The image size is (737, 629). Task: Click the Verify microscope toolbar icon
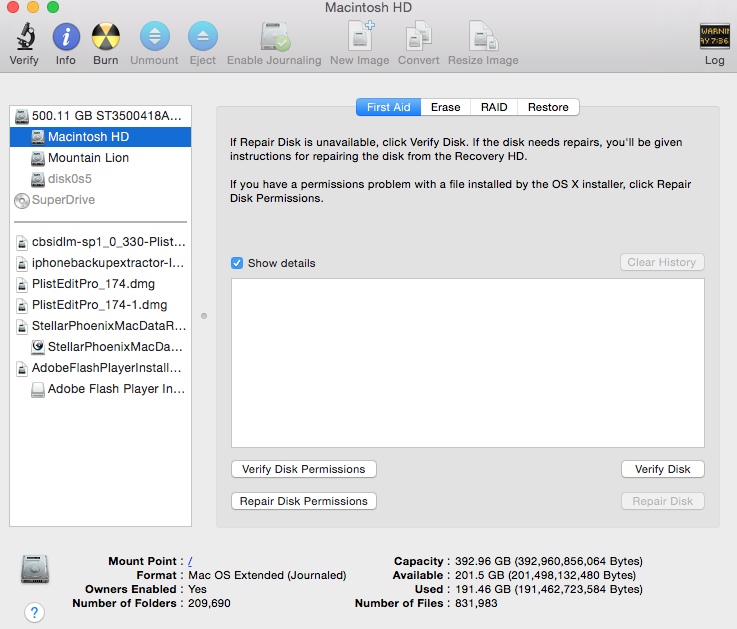[x=24, y=36]
